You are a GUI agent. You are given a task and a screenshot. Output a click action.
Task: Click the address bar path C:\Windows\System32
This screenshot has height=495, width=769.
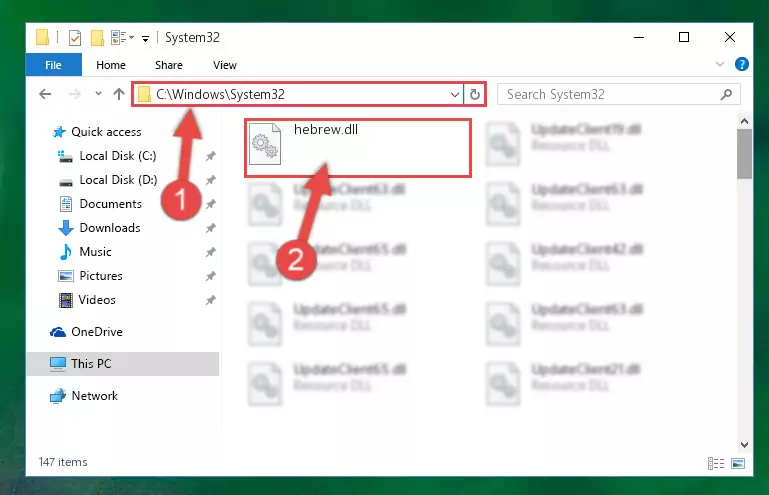tap(220, 94)
